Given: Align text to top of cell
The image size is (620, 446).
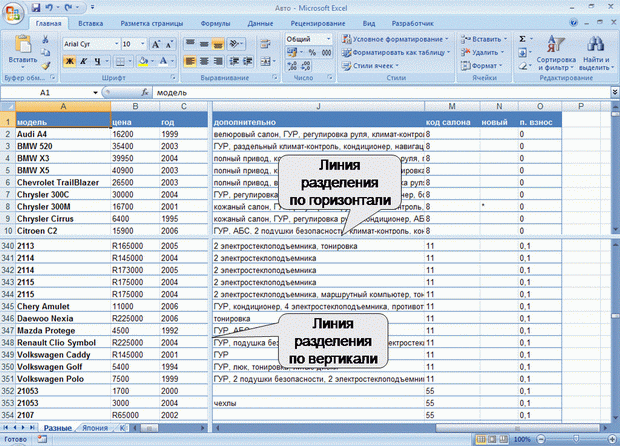Looking at the screenshot, I should [190, 43].
